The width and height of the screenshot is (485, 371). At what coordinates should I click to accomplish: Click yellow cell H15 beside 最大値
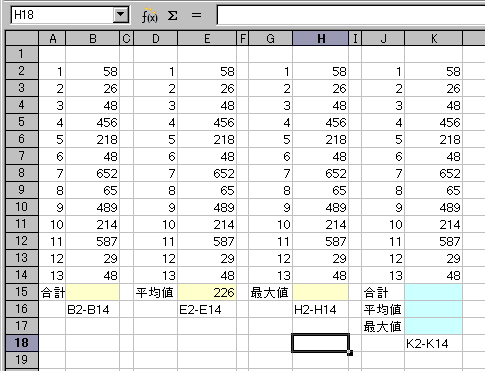[321, 292]
